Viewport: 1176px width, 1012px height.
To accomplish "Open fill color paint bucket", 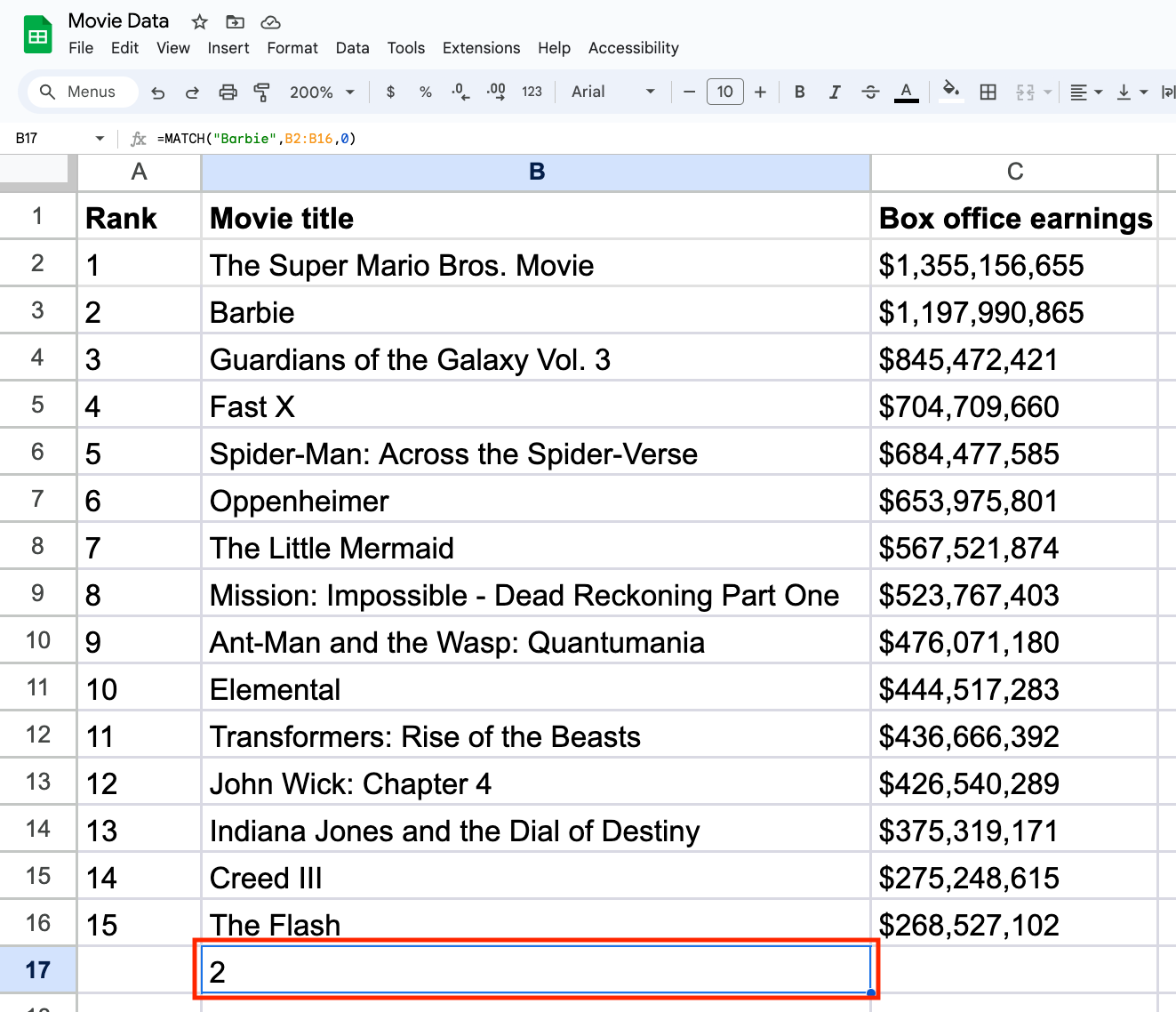I will tap(951, 92).
